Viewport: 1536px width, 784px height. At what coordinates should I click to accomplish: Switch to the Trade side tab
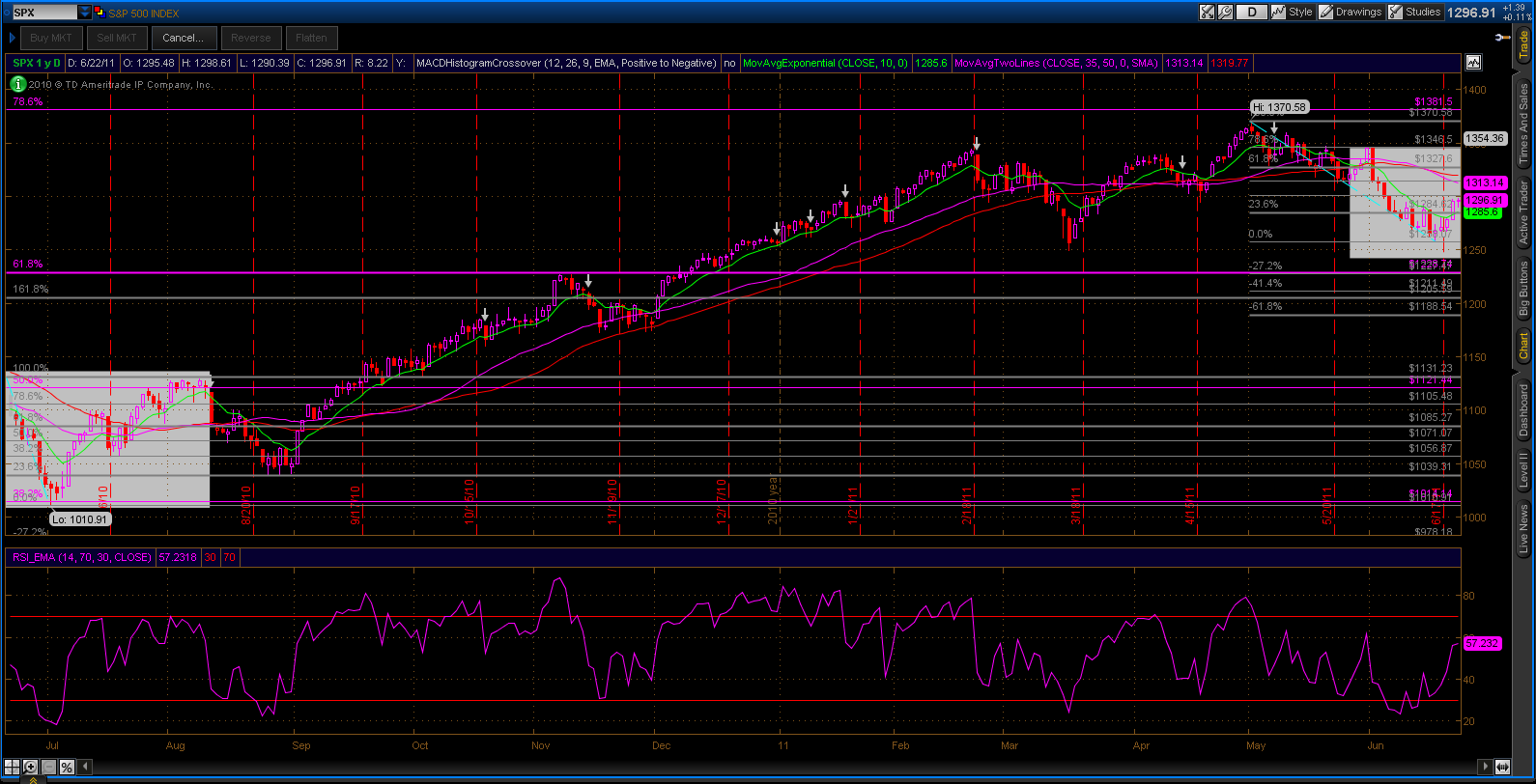1524,45
